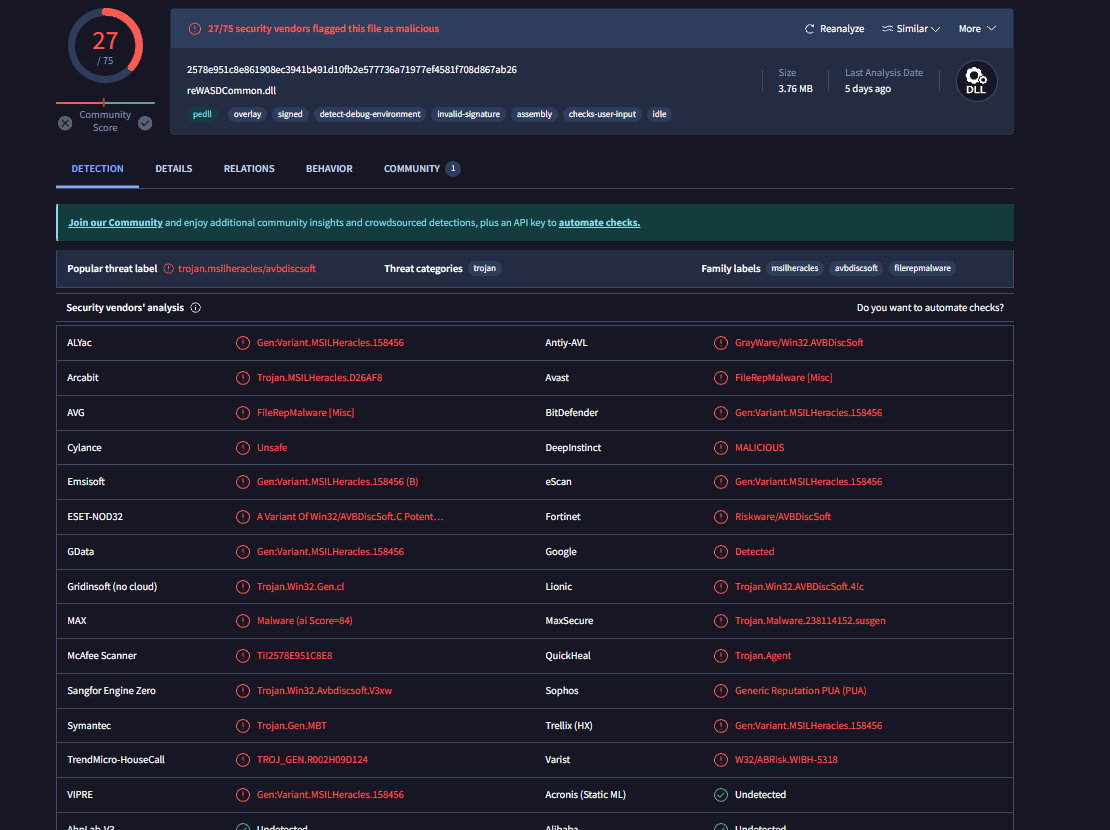1110x830 pixels.
Task: Click the MAX detection alert icon
Action: pos(243,621)
